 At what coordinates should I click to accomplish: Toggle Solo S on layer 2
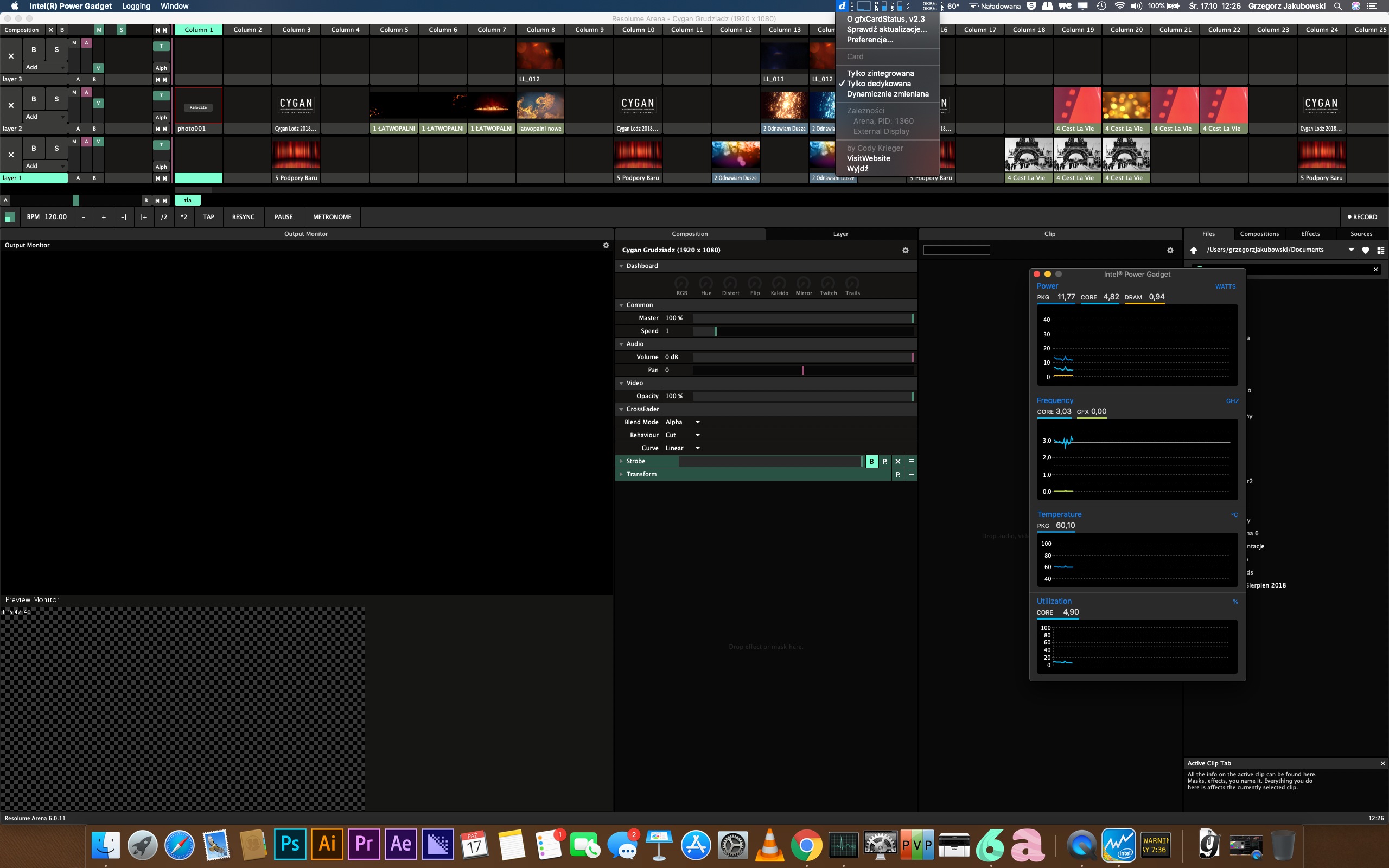click(56, 99)
